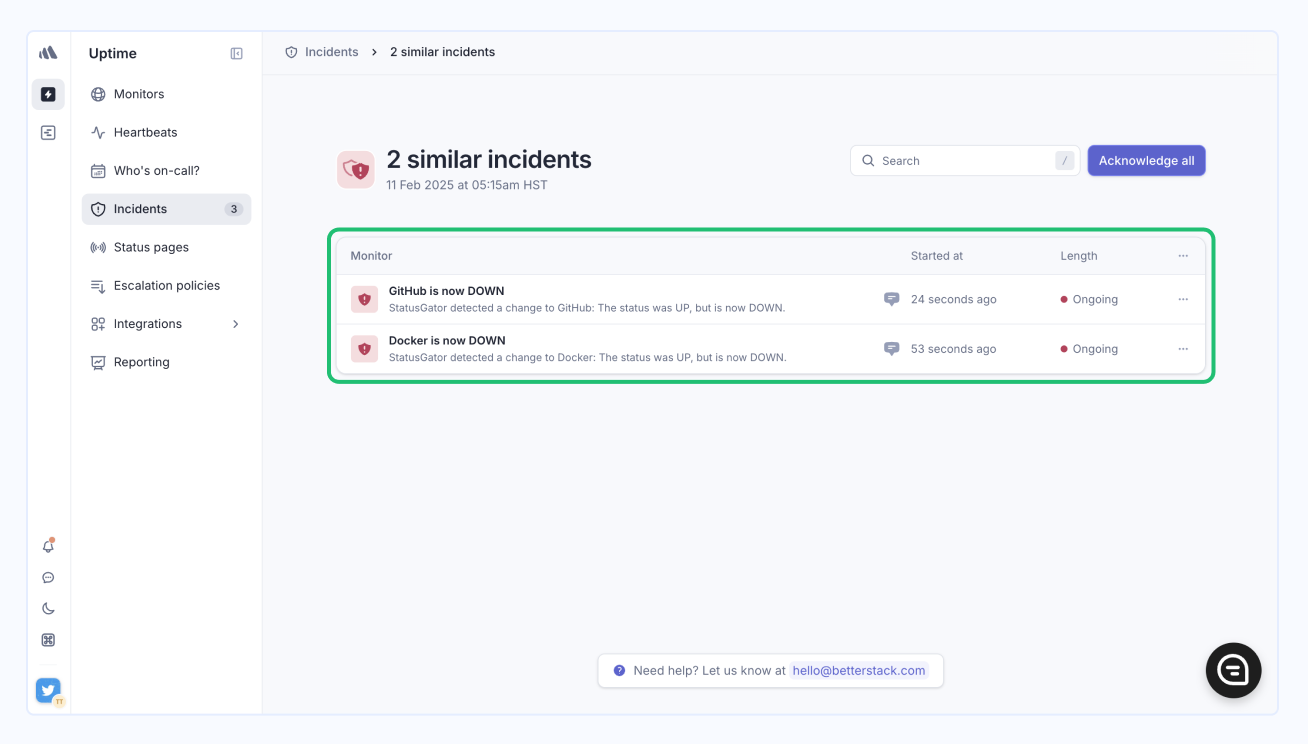The height and width of the screenshot is (744, 1308).
Task: Expand the Integrations submenu chevron
Action: [236, 324]
